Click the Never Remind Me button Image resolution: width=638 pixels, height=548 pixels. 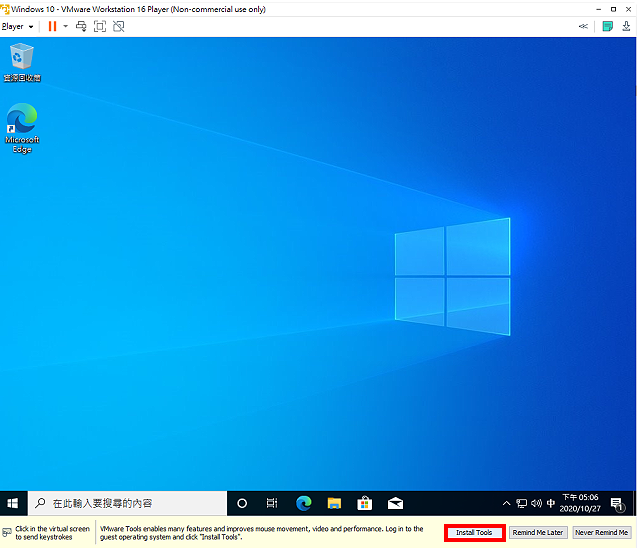[x=601, y=533]
